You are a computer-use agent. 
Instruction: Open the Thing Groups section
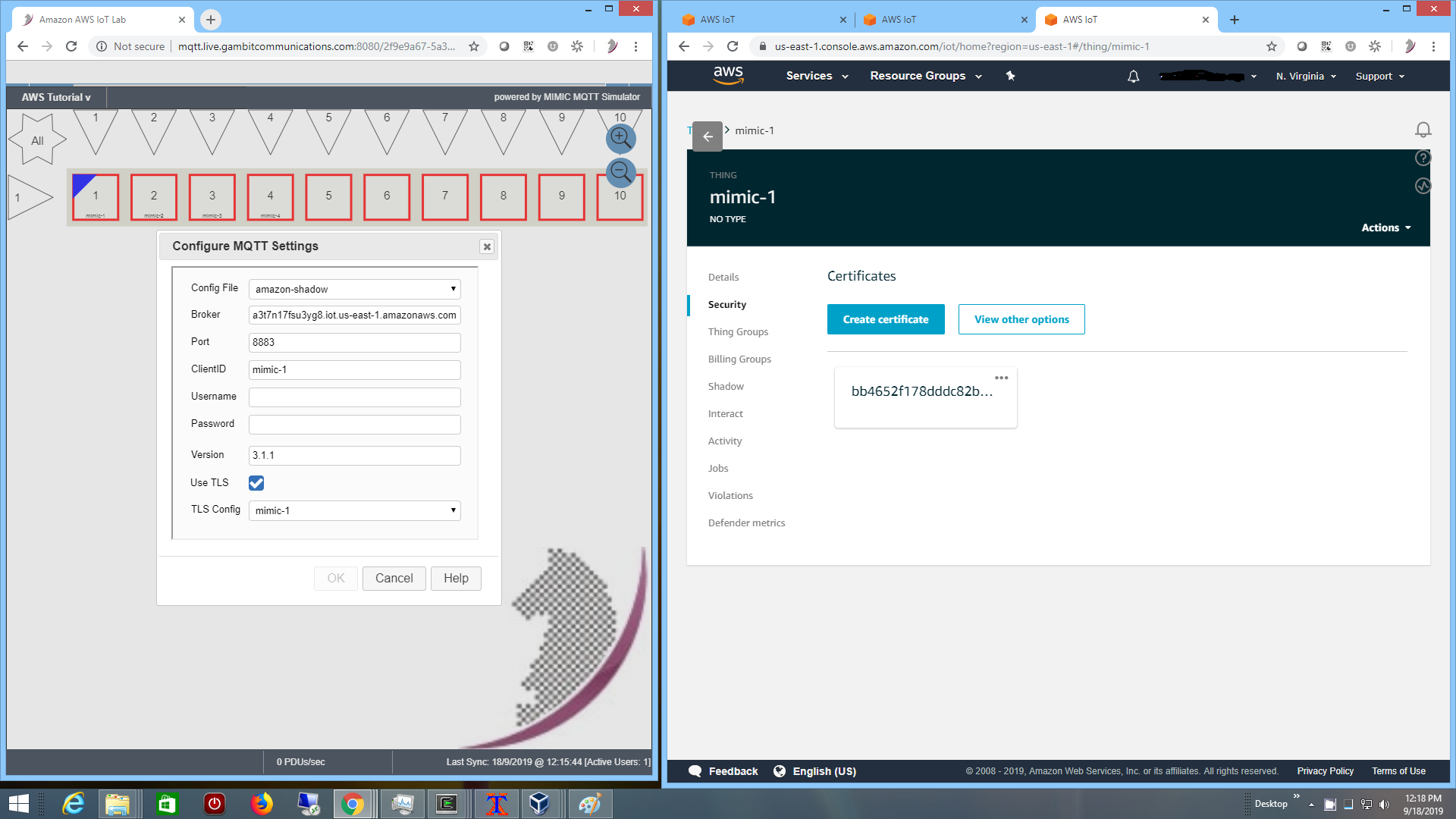point(738,331)
